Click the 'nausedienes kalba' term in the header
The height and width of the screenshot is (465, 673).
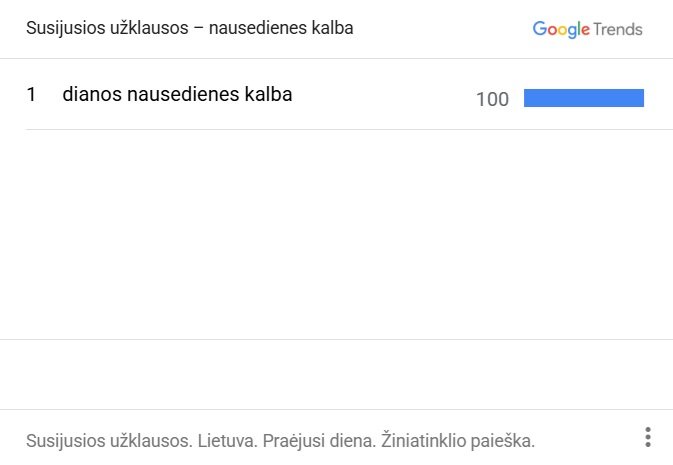tap(281, 28)
